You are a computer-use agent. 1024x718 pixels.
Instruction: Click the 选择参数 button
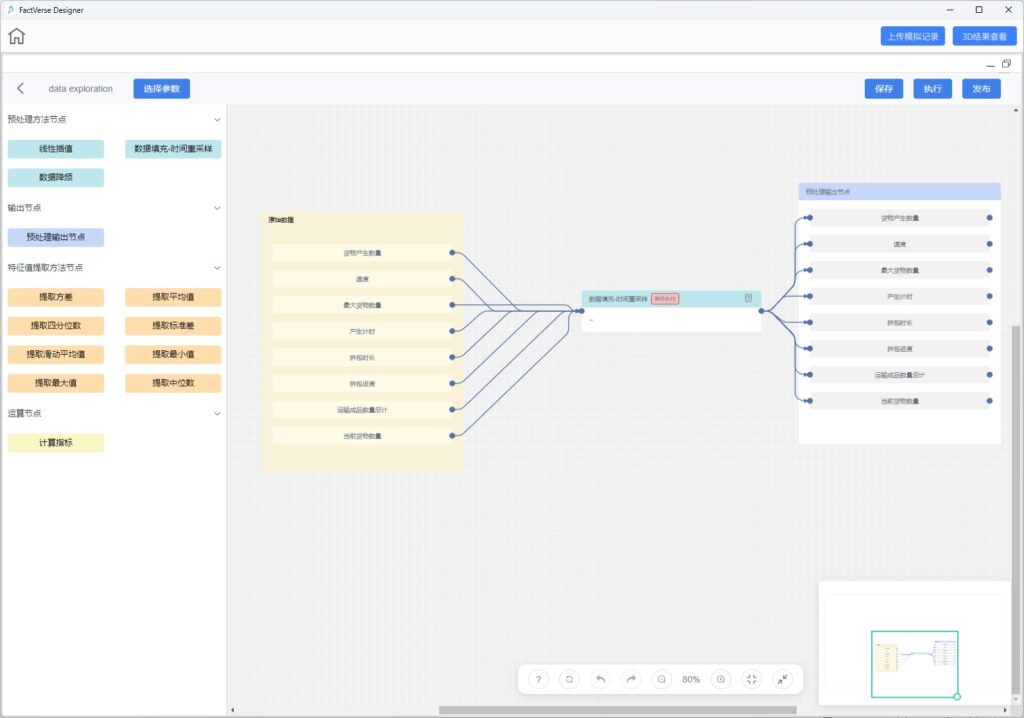coord(161,88)
